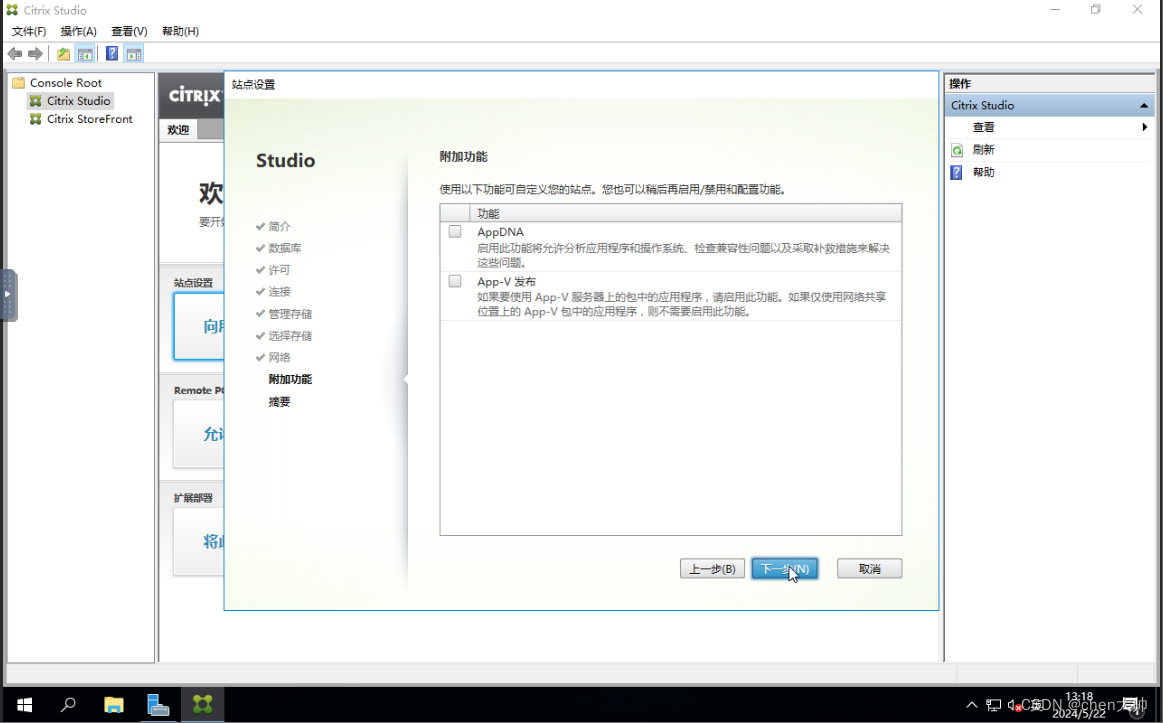Image resolution: width=1163 pixels, height=723 pixels.
Task: Click the 附加功能 wizard step
Action: tap(290, 379)
